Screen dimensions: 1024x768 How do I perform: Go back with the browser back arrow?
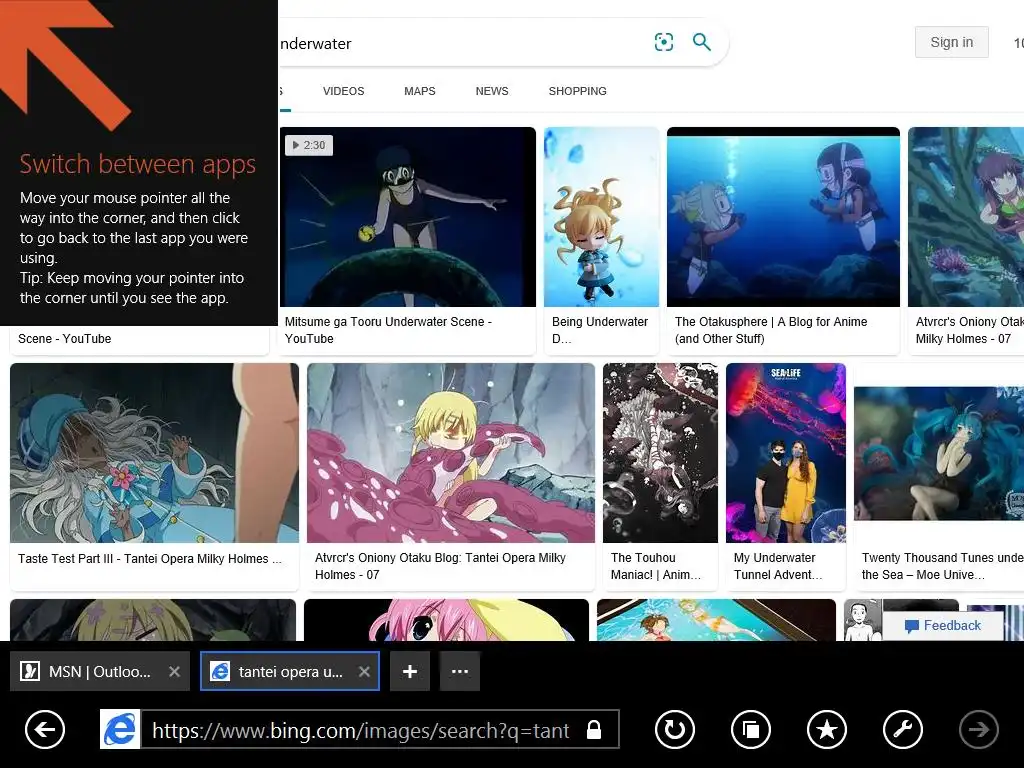pos(45,729)
